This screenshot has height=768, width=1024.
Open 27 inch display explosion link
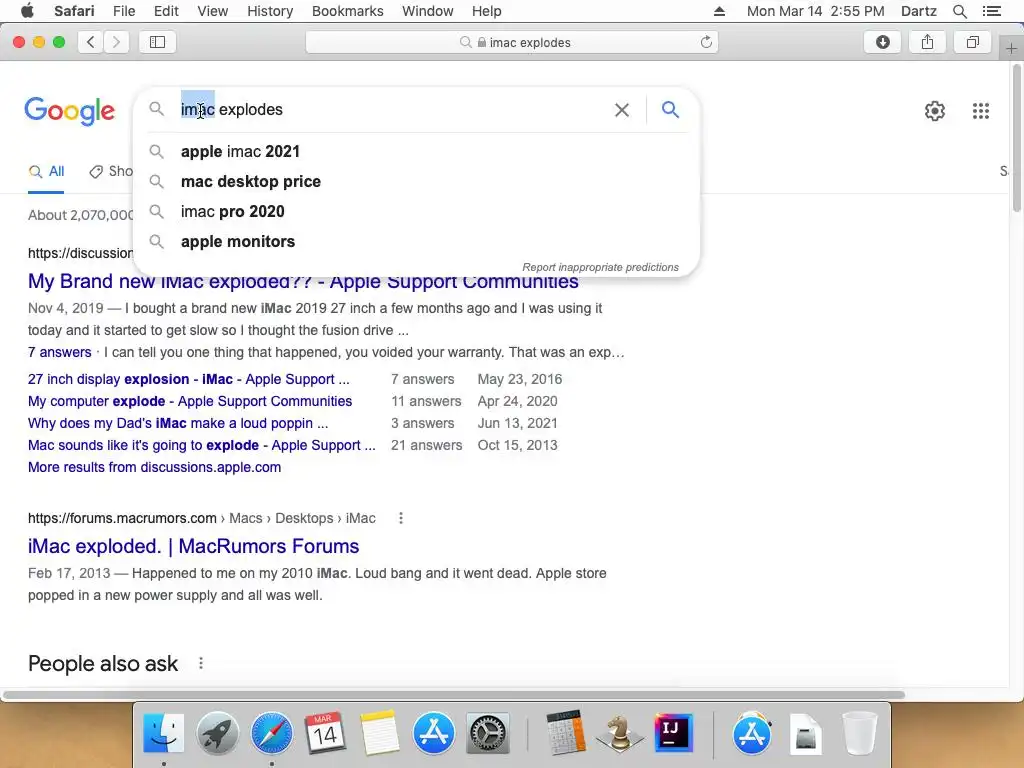tap(189, 379)
